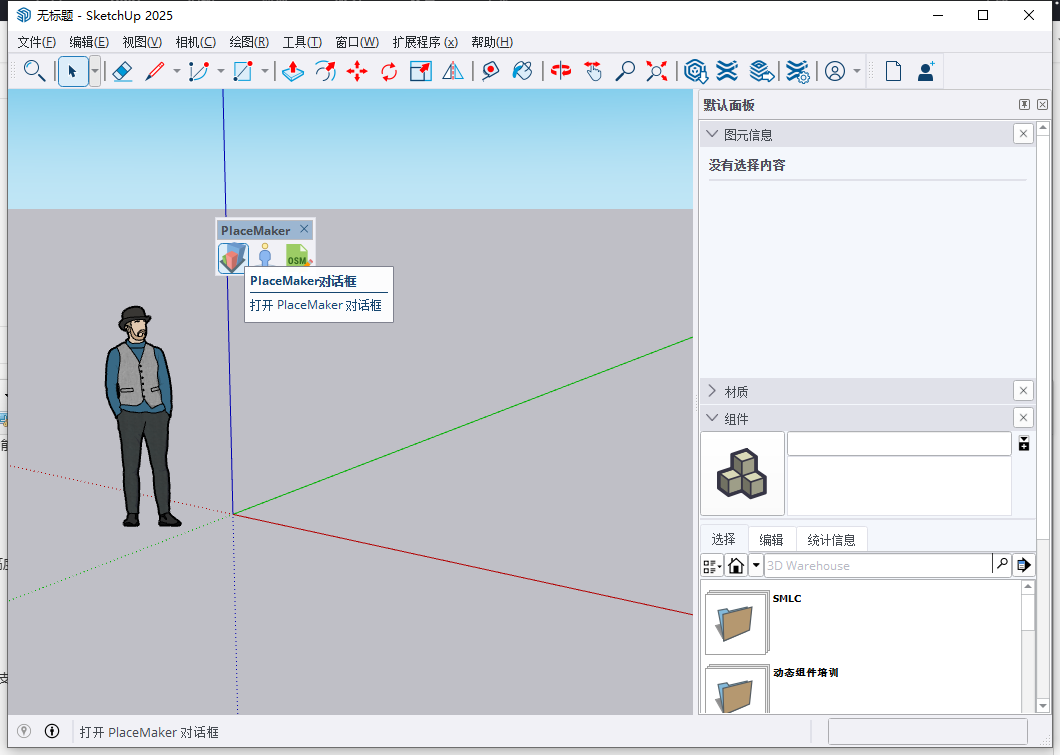The width and height of the screenshot is (1060, 755).
Task: Click the PlaceMaker person icon
Action: 264,253
